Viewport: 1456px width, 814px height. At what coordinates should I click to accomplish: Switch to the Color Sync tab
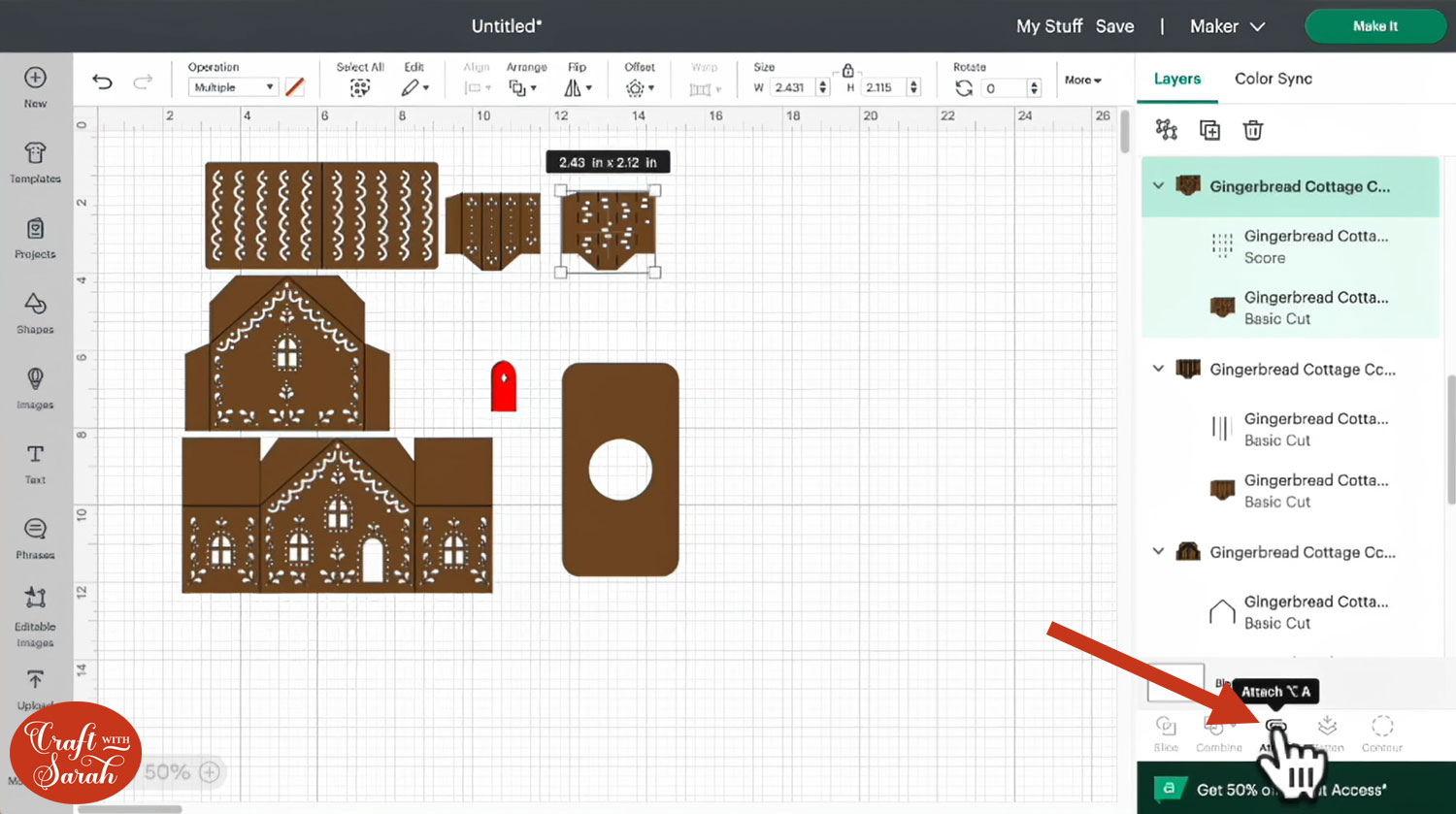(x=1273, y=79)
